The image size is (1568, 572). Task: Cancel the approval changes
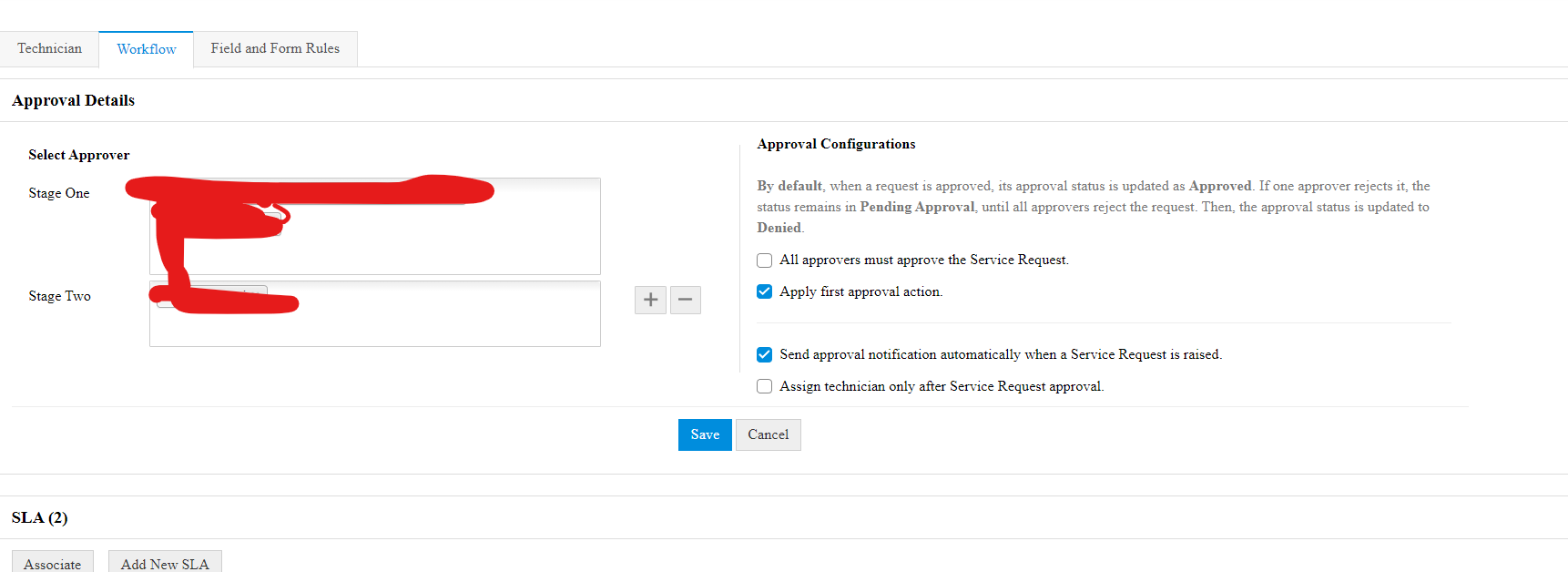tap(769, 434)
